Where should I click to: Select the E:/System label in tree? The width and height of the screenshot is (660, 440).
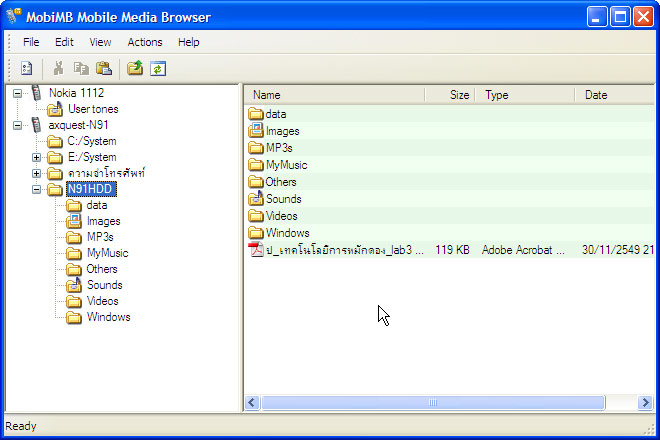(x=92, y=157)
